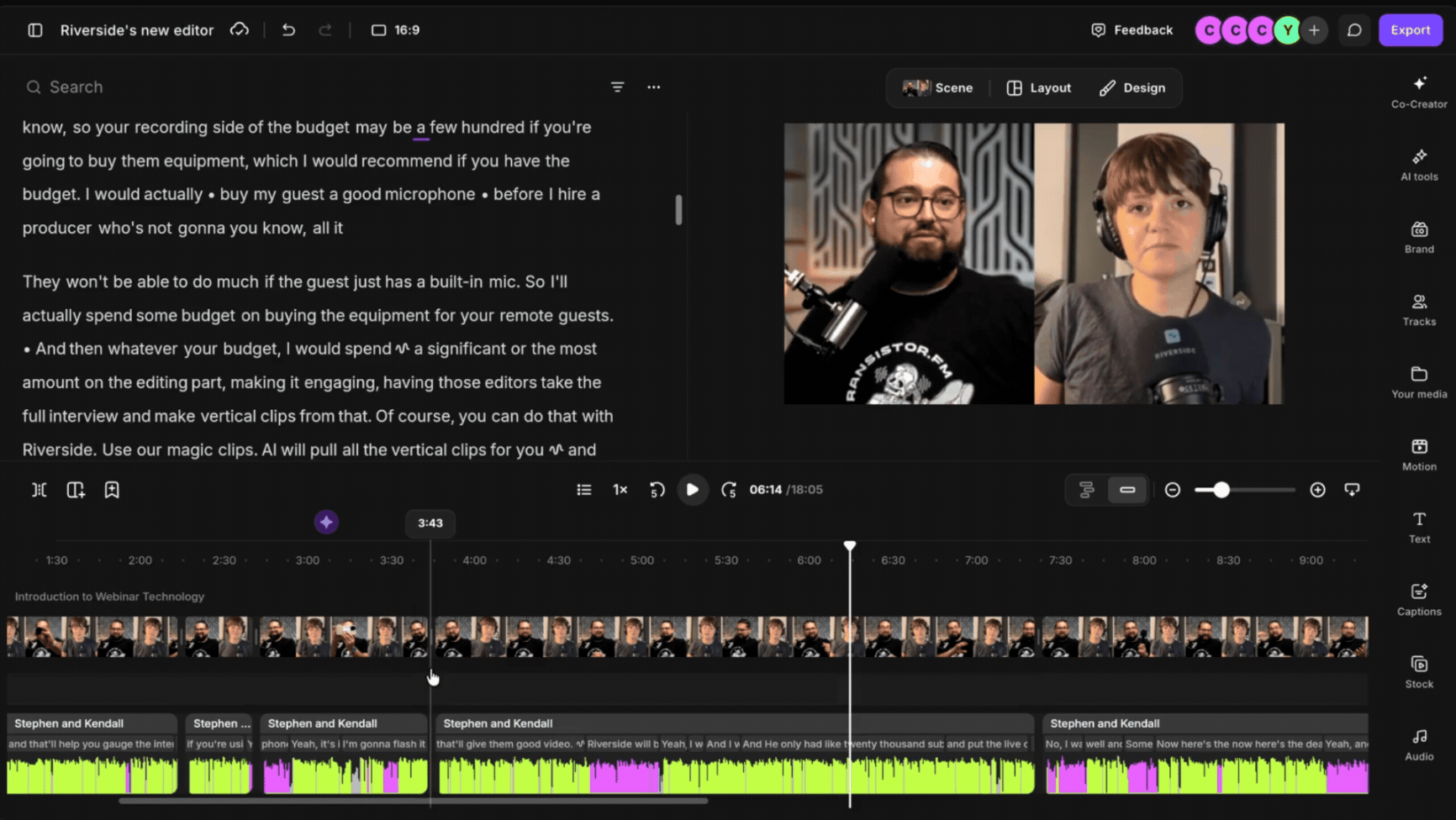Click the add section icon in timeline toolbar
The width and height of the screenshot is (1456, 820).
[x=76, y=490]
